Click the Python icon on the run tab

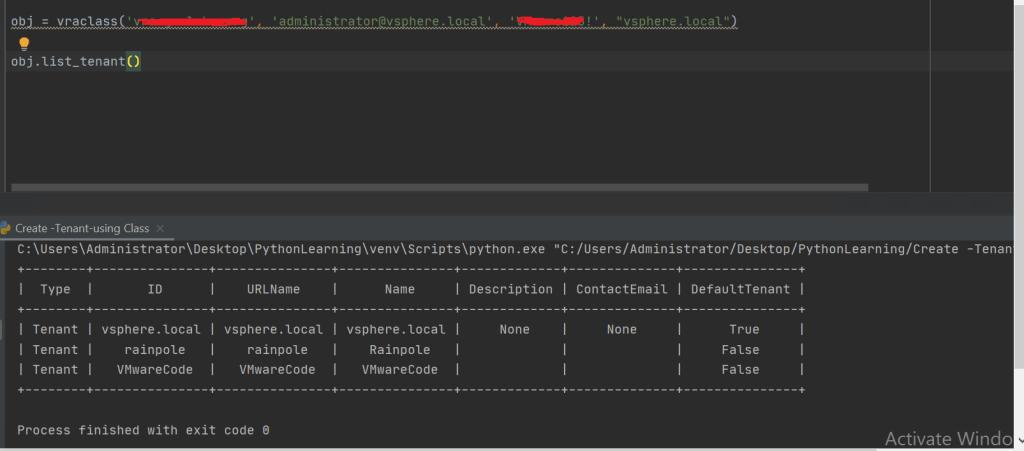[x=7, y=228]
